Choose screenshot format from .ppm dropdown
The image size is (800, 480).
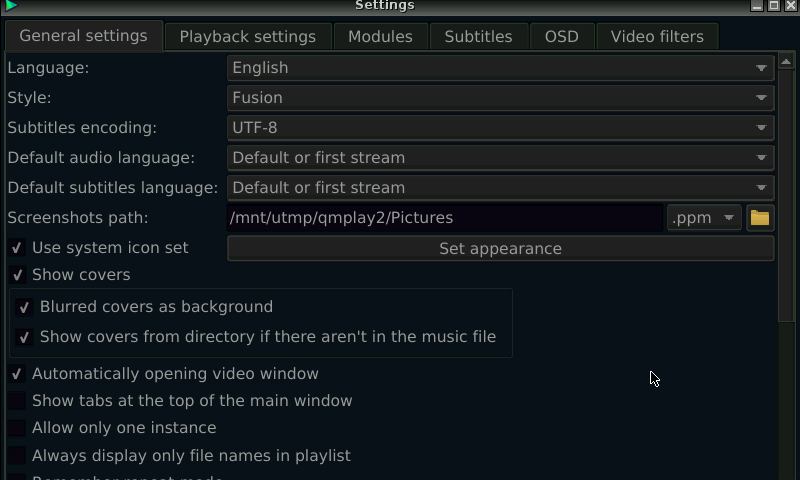[704, 218]
